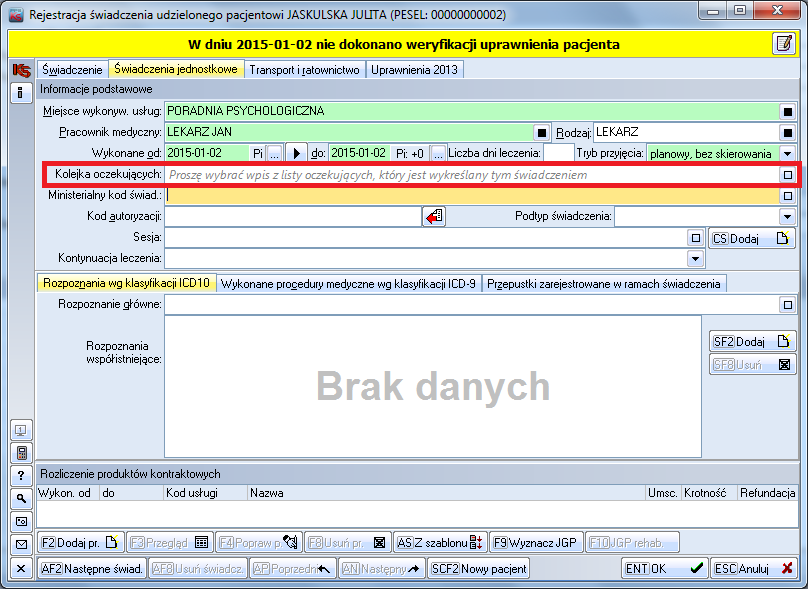Click the SCF2 Nowy pacjent button
808x589 pixels.
[479, 568]
